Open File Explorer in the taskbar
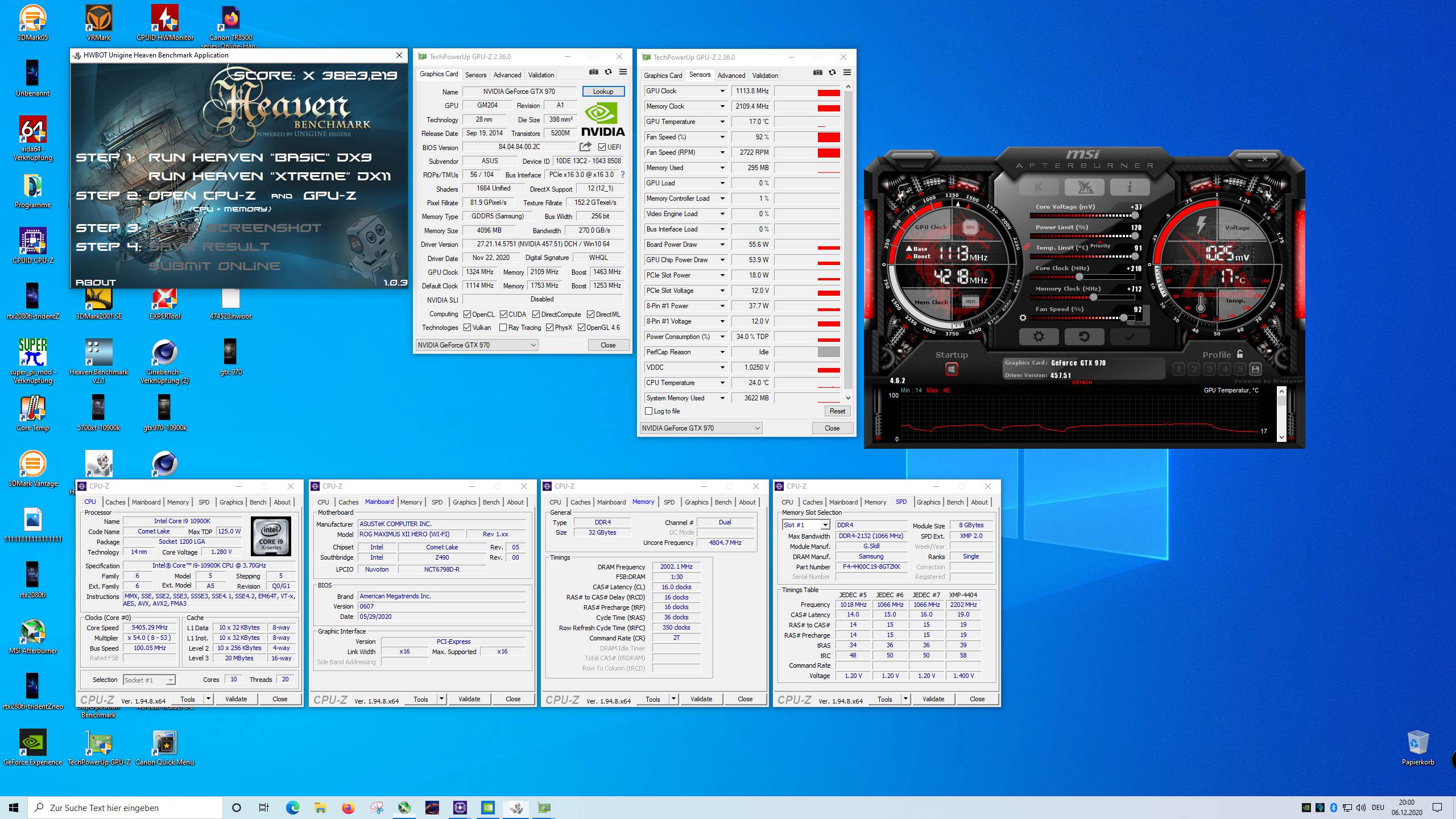This screenshot has height=819, width=1456. point(320,808)
